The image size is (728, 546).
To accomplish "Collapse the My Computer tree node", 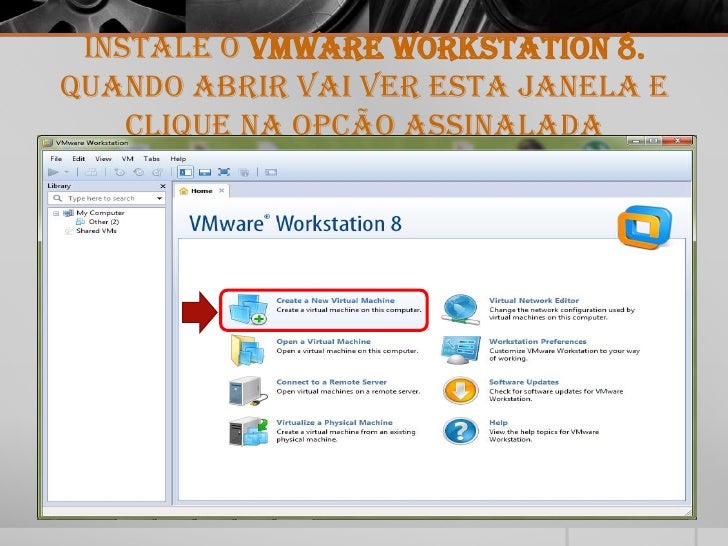I will [56, 213].
